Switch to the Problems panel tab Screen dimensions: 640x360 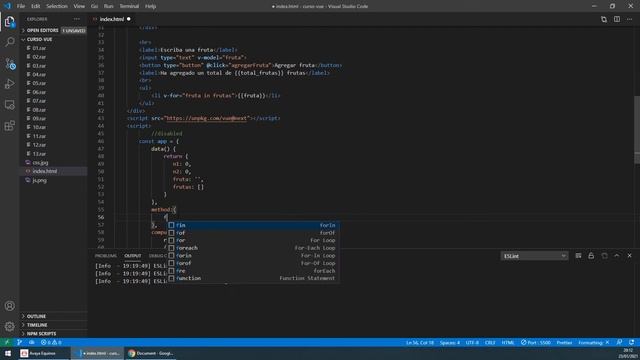coord(106,256)
